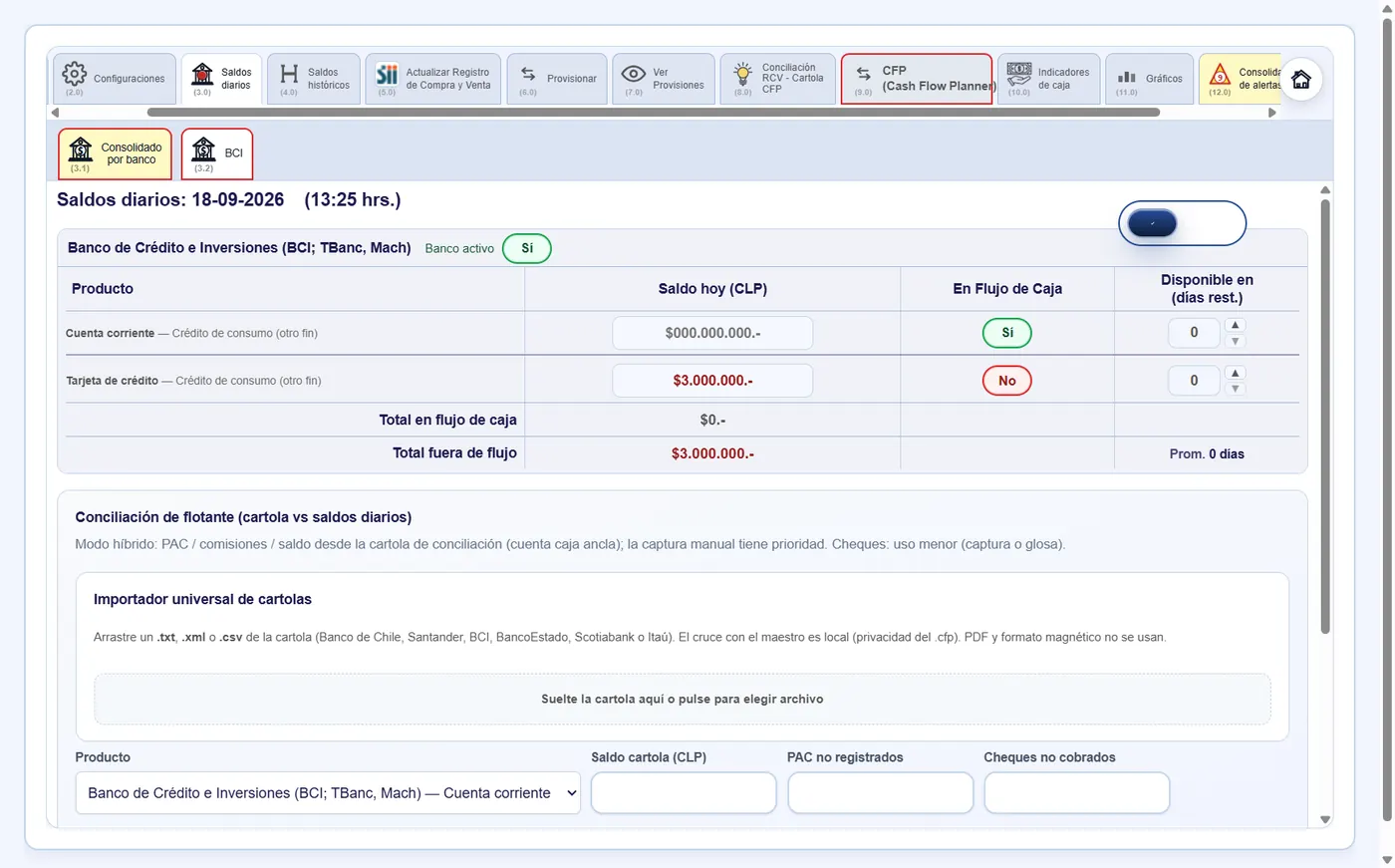Screen dimensions: 1395x868
Task: Click the SII logo icon
Action: (387, 75)
